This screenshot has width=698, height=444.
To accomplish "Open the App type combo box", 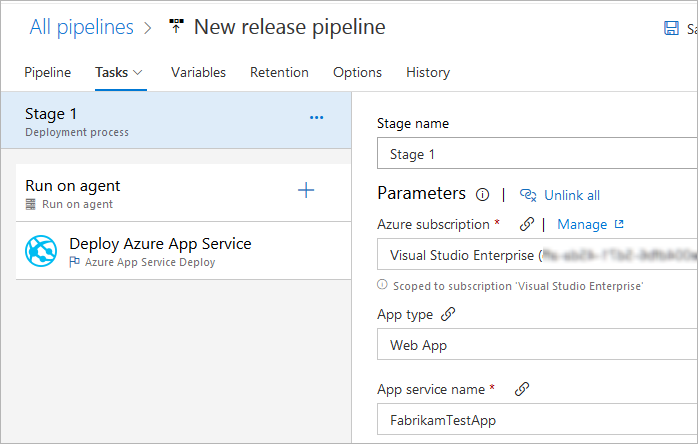I will pos(540,345).
